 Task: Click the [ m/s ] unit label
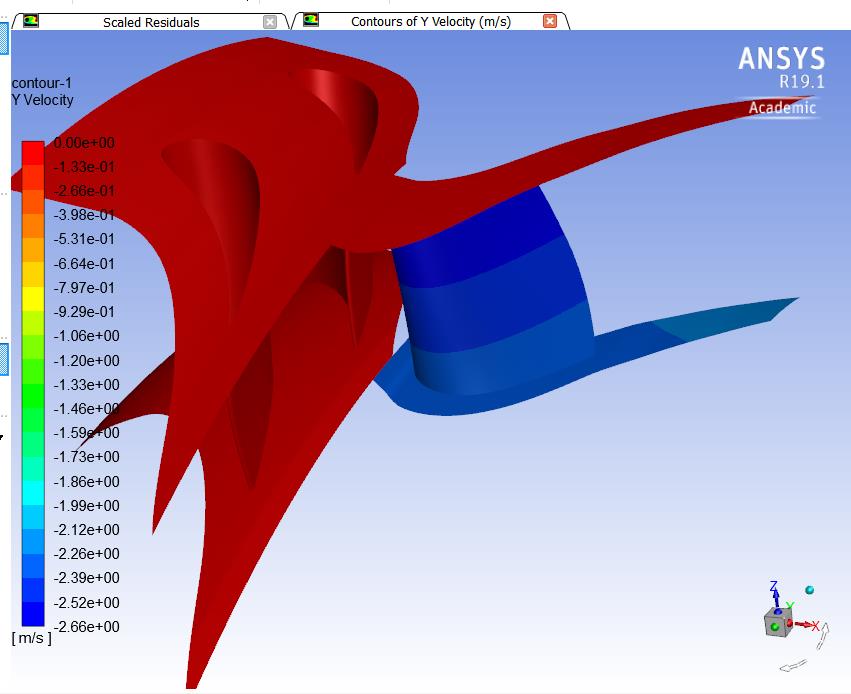click(31, 638)
